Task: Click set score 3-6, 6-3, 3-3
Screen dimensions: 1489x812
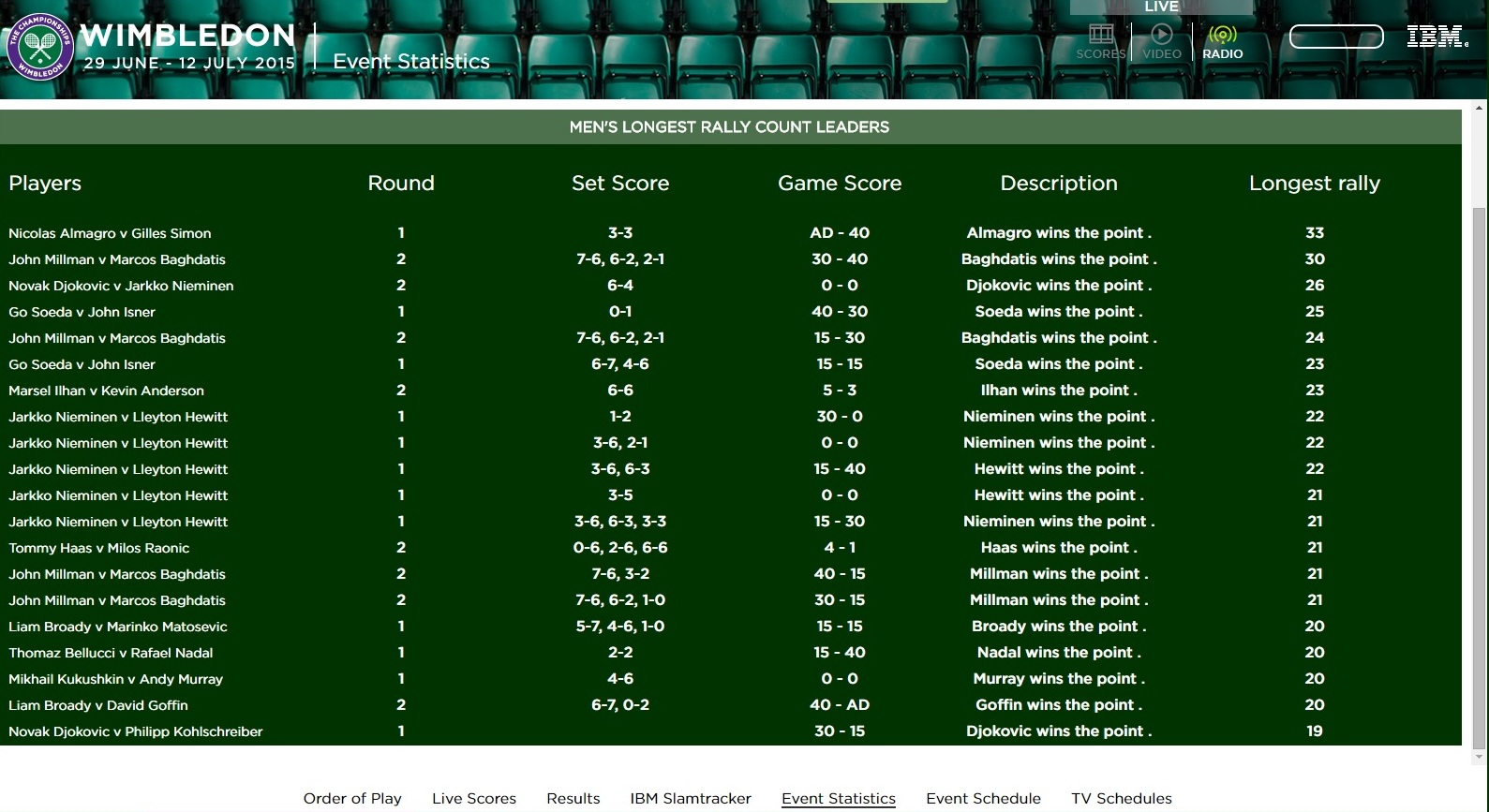Action: [620, 522]
